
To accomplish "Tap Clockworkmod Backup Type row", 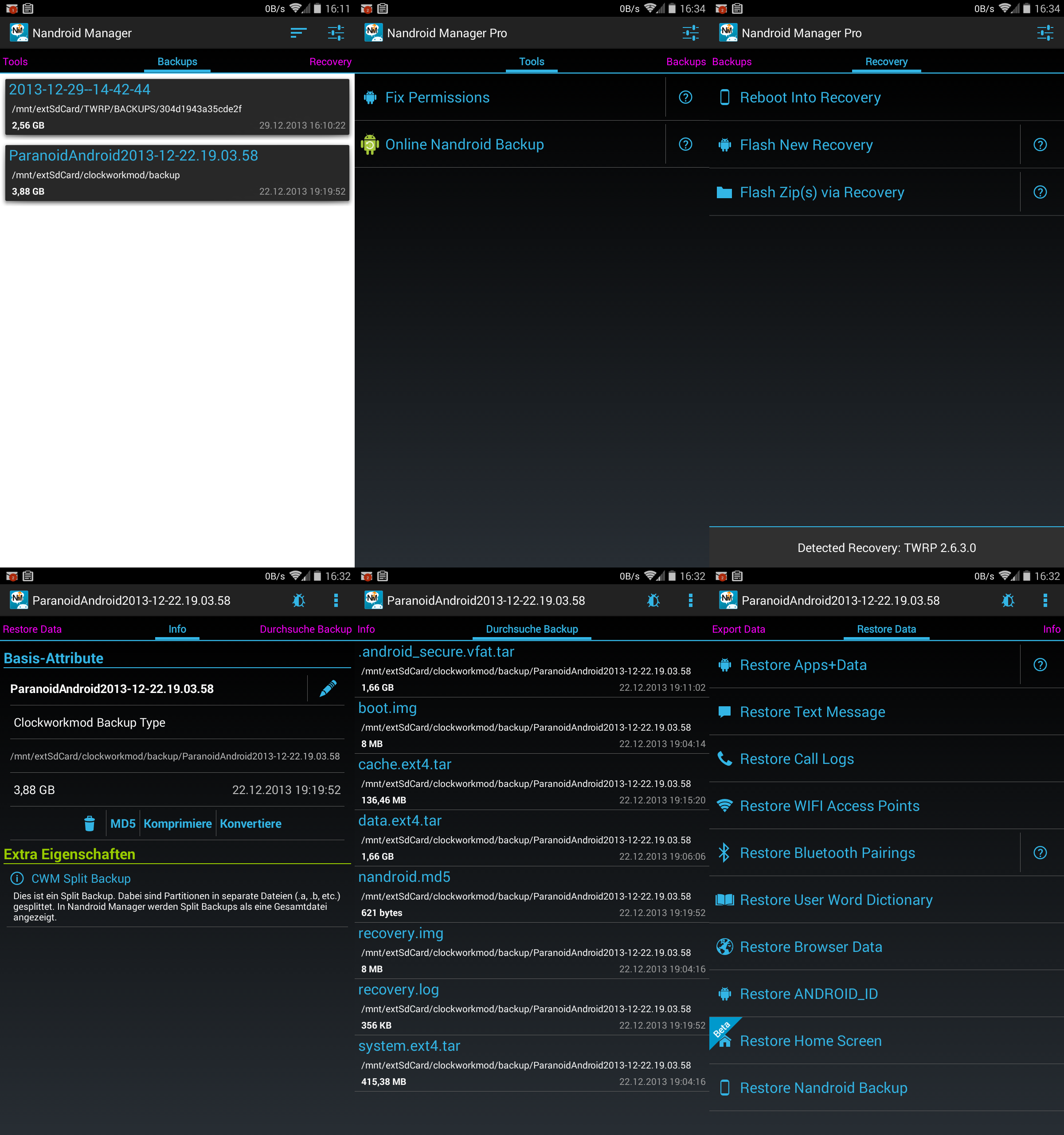I will [177, 722].
